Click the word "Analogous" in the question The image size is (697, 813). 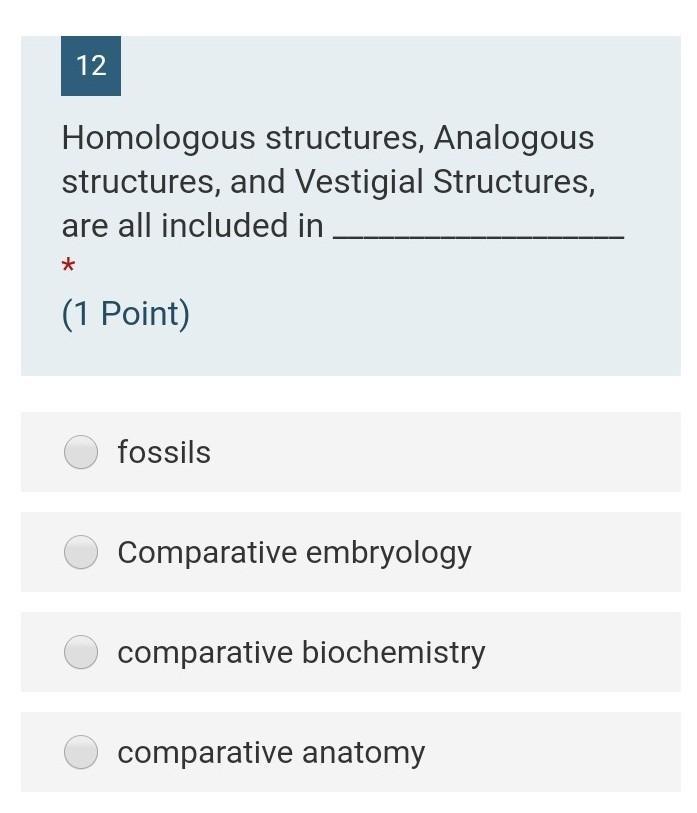coord(513,138)
